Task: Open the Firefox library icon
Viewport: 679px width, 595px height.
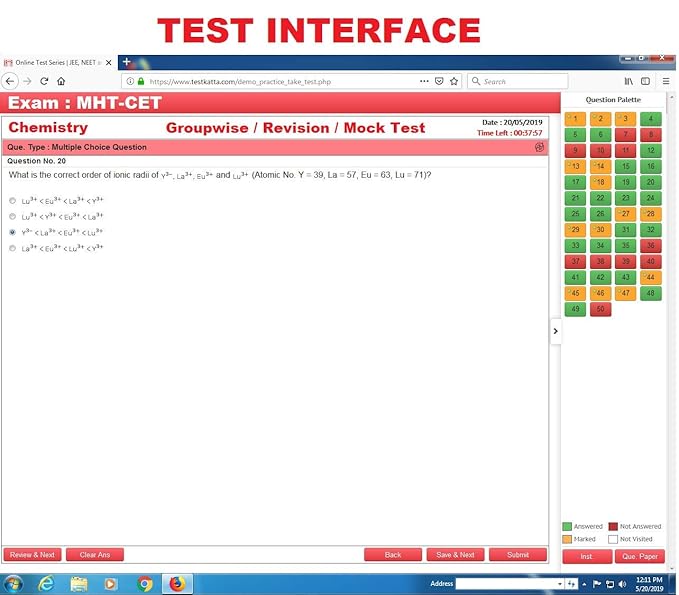Action: pyautogui.click(x=629, y=81)
